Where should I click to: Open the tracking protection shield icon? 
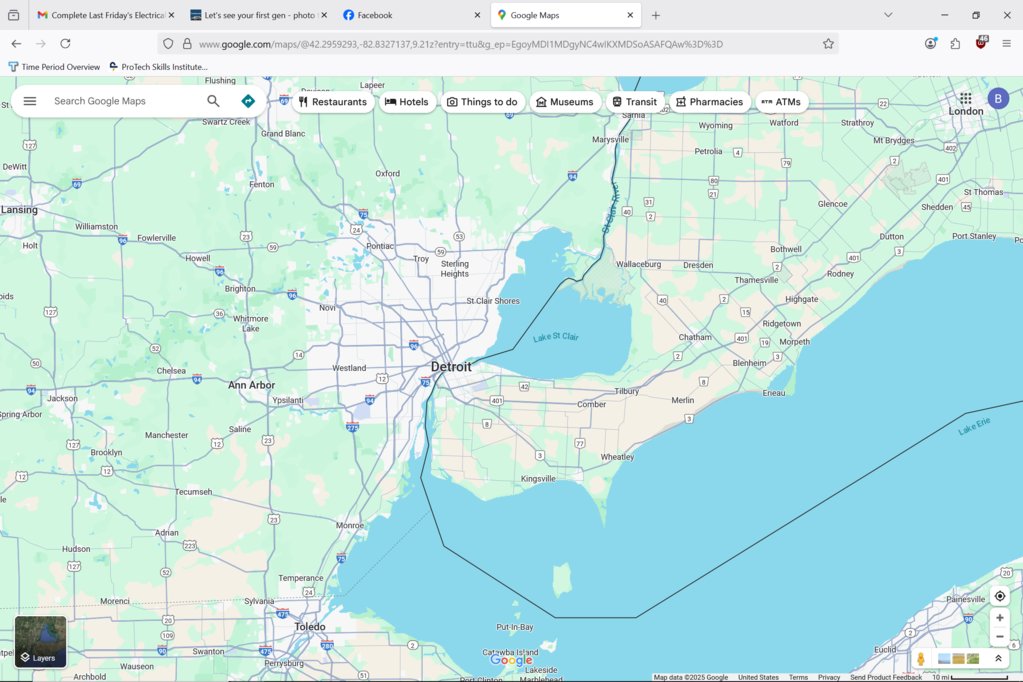coord(168,44)
